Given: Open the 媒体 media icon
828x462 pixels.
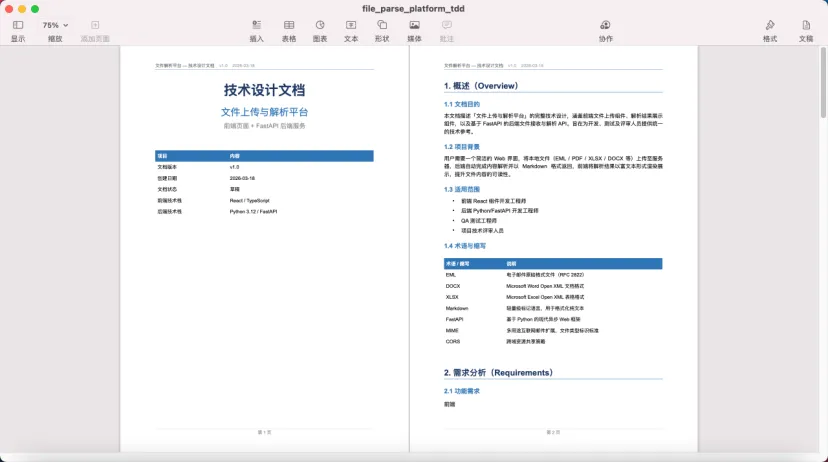Looking at the screenshot, I should point(415,25).
